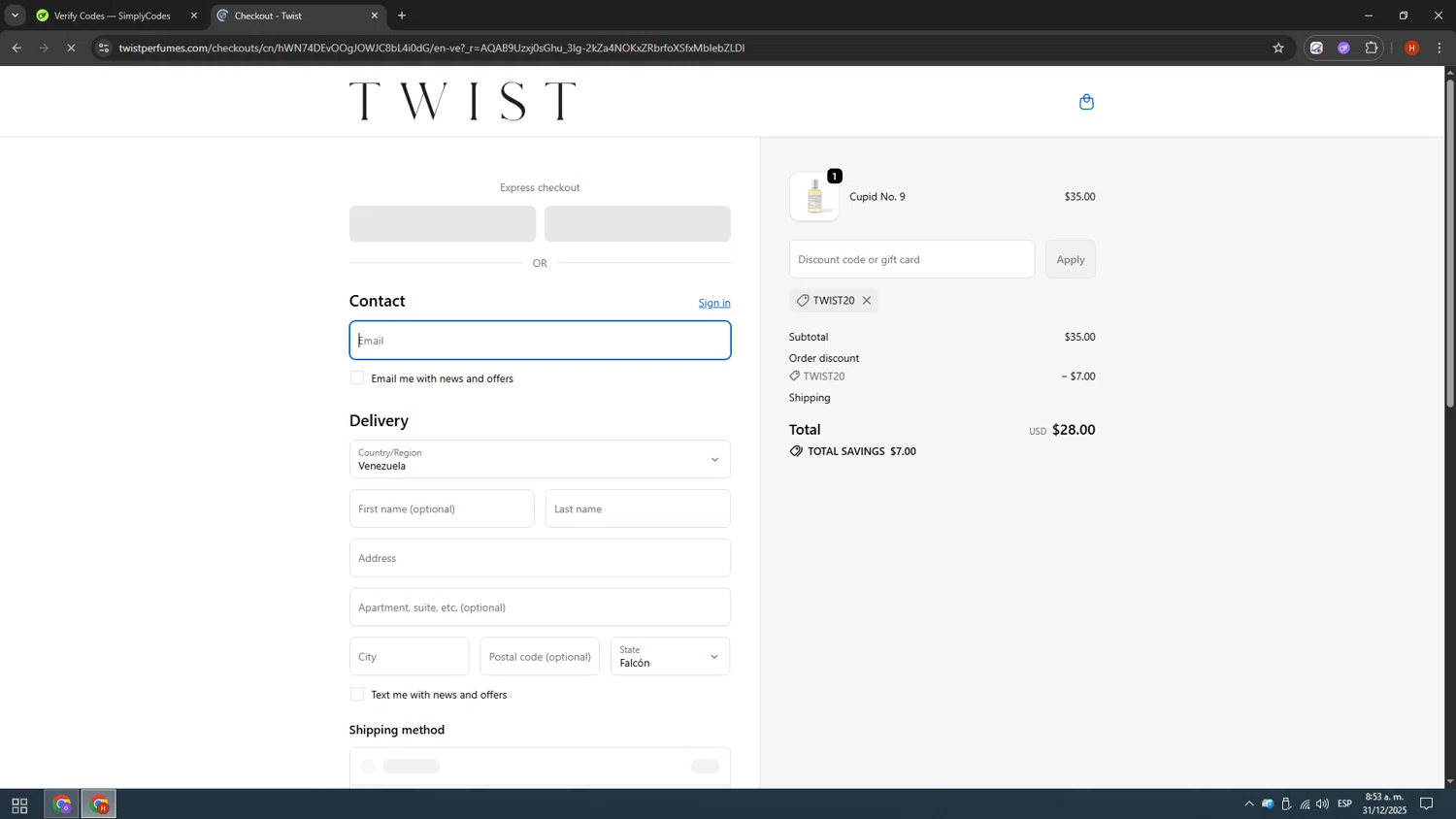Screen dimensions: 1456x819
Task: Switch to Verify Codes — SimplyCodes tab
Action: pyautogui.click(x=113, y=16)
